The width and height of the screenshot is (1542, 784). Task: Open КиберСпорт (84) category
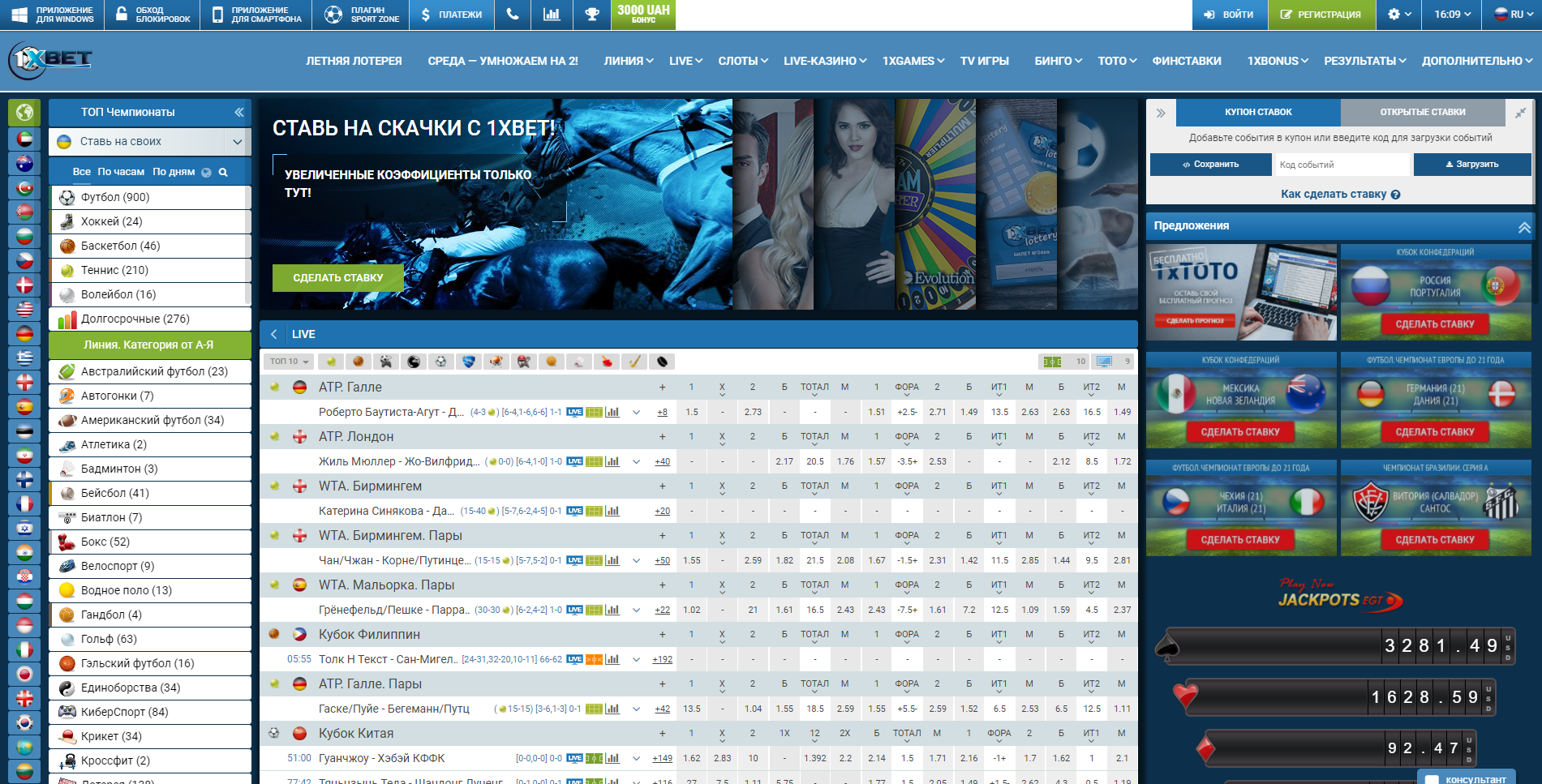click(x=150, y=712)
